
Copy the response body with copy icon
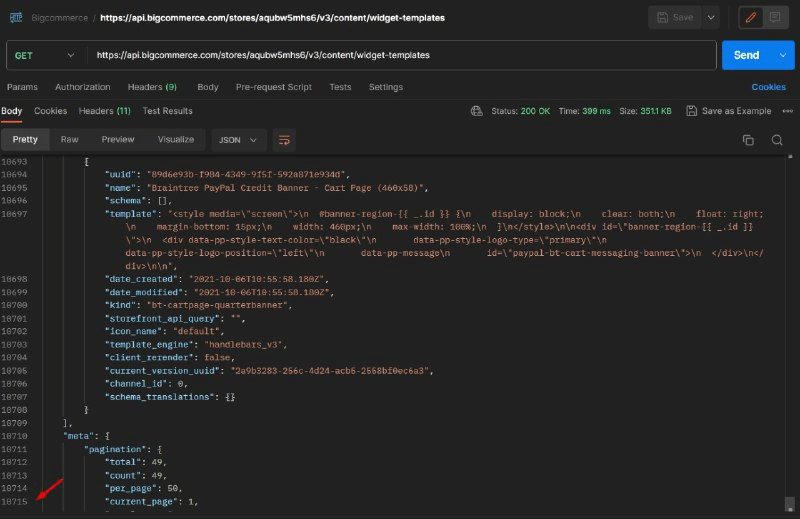pos(748,140)
